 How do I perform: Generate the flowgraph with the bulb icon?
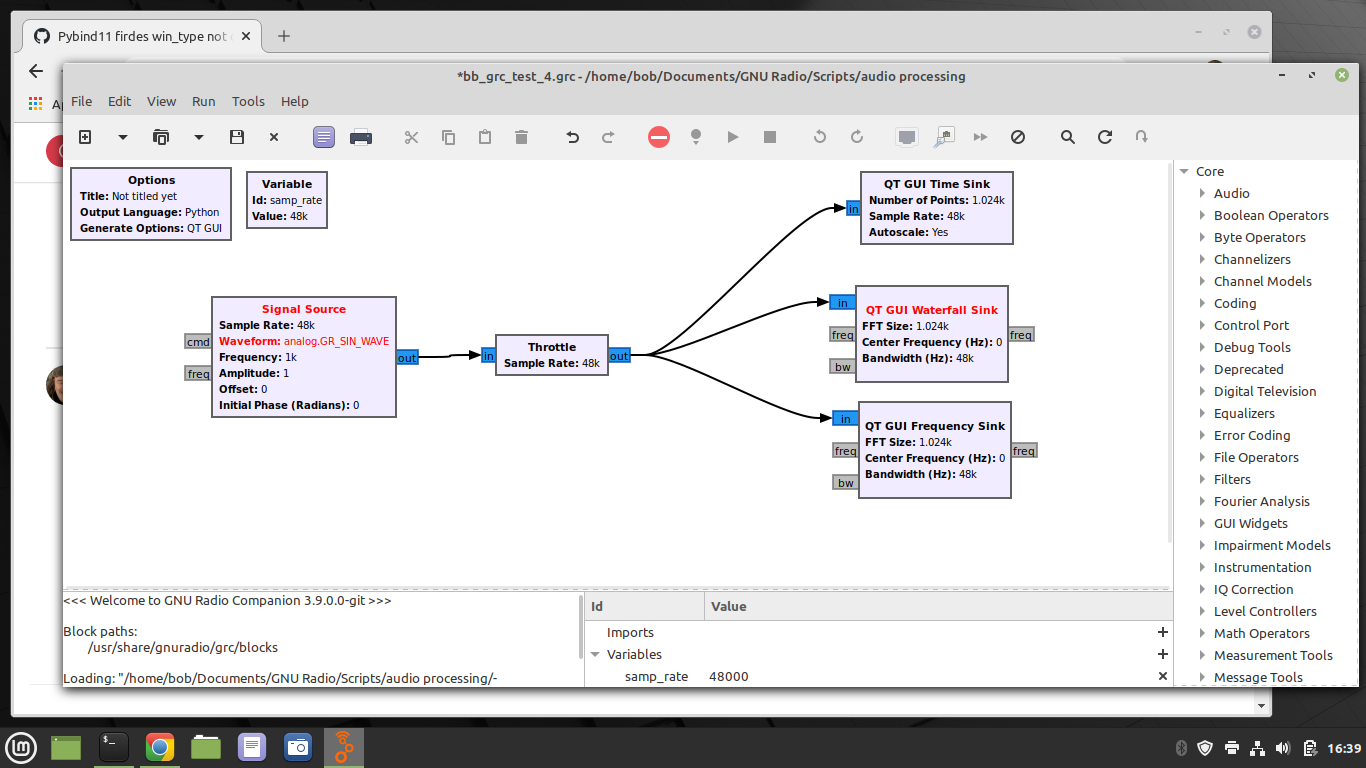click(696, 137)
